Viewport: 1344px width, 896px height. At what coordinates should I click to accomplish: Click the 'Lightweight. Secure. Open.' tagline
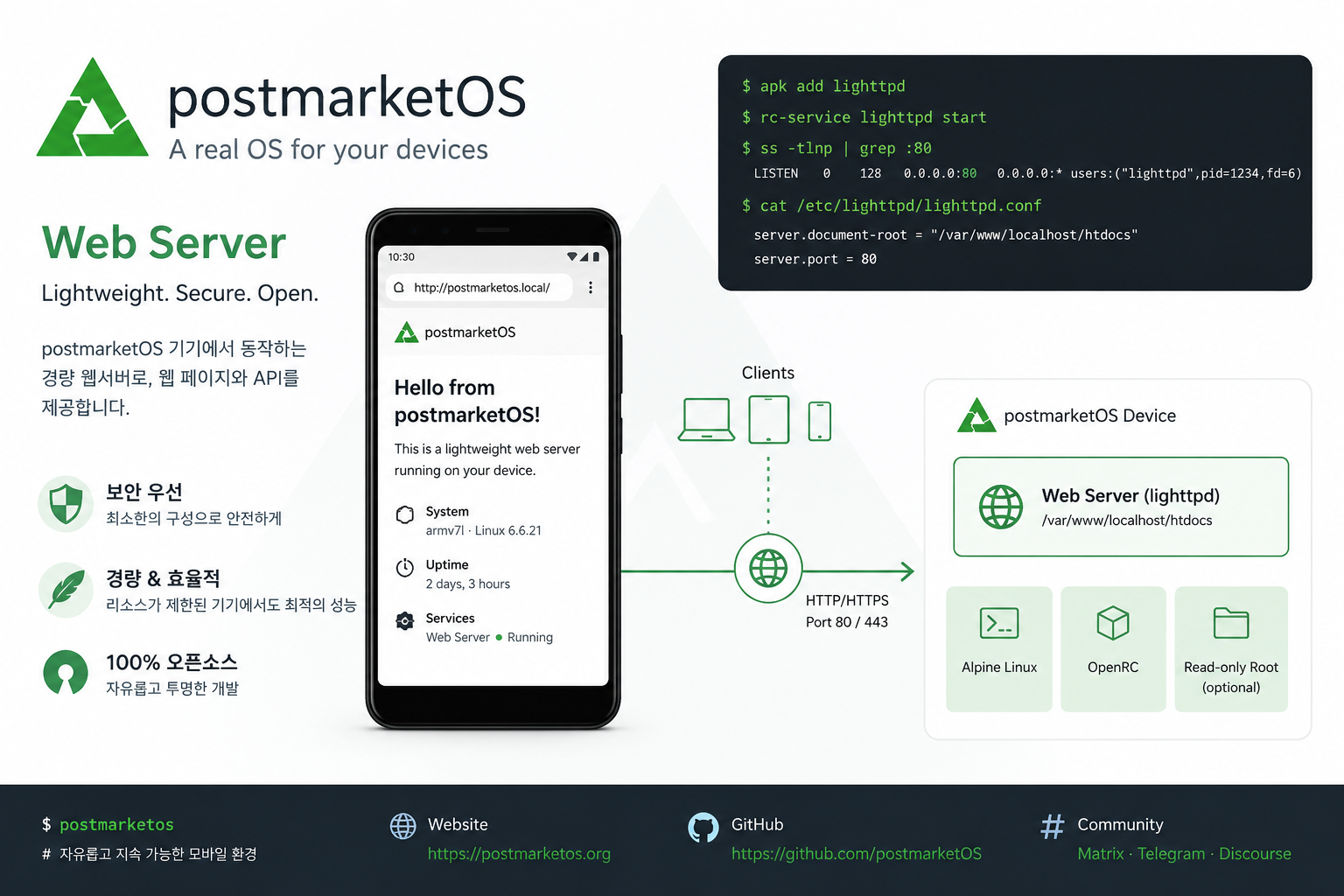point(180,294)
